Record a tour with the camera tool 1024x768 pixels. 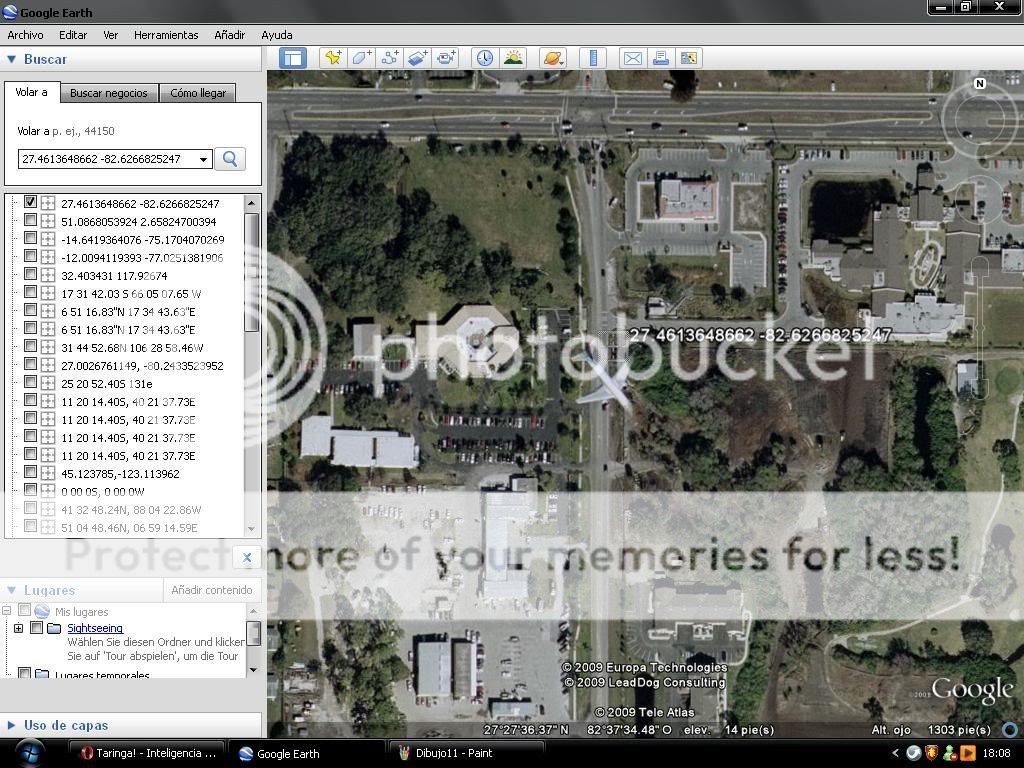(445, 58)
